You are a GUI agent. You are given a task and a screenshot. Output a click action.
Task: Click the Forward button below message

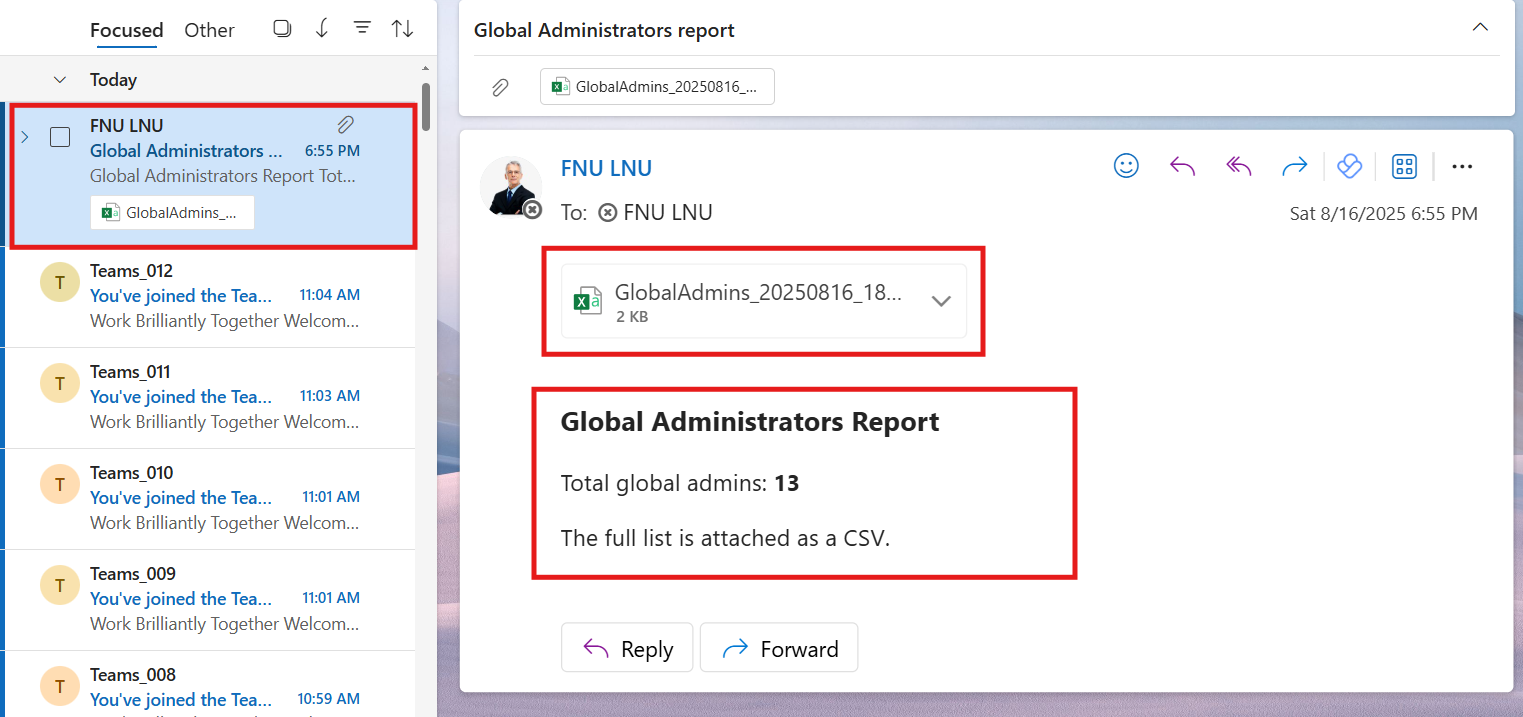point(779,649)
